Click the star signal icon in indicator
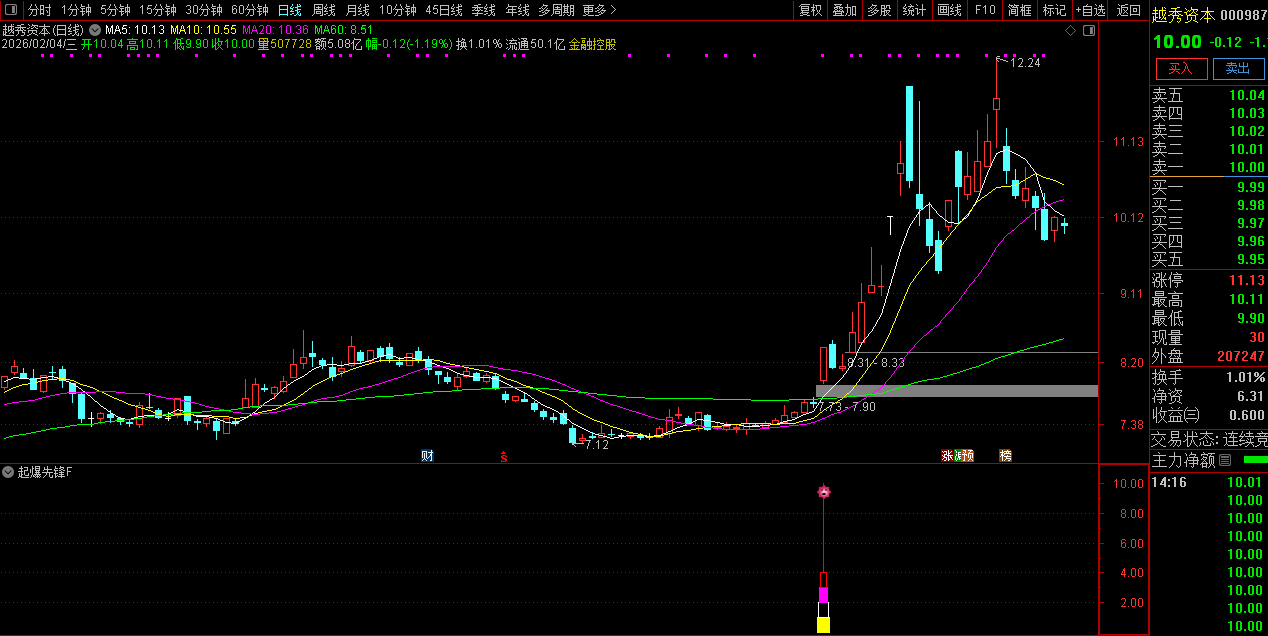The height and width of the screenshot is (636, 1268). [x=824, y=491]
